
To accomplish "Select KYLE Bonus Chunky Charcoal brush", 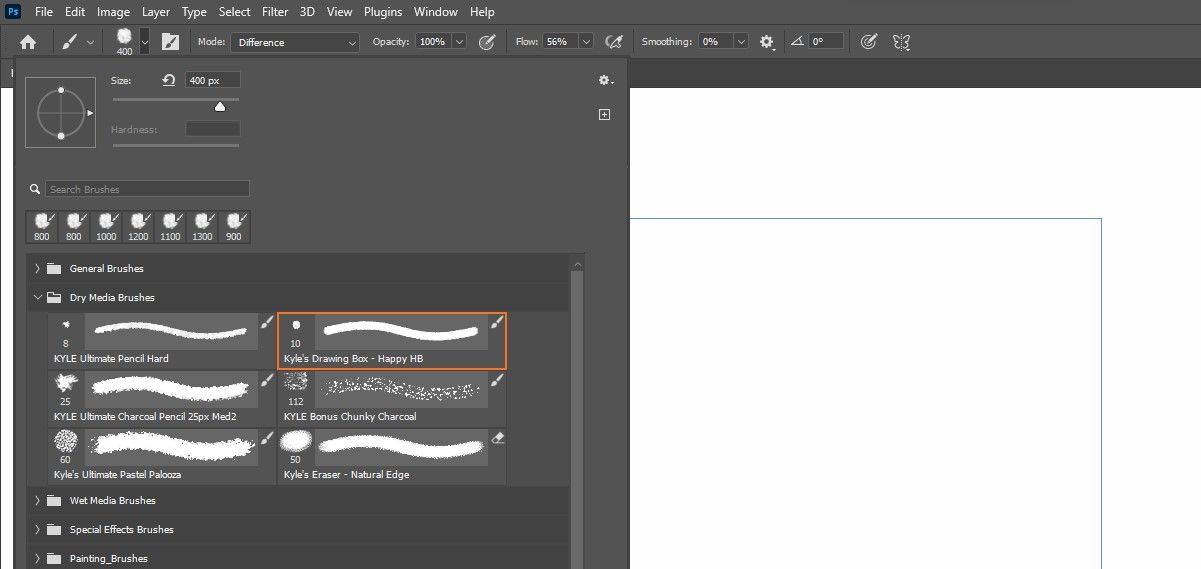I will [392, 398].
